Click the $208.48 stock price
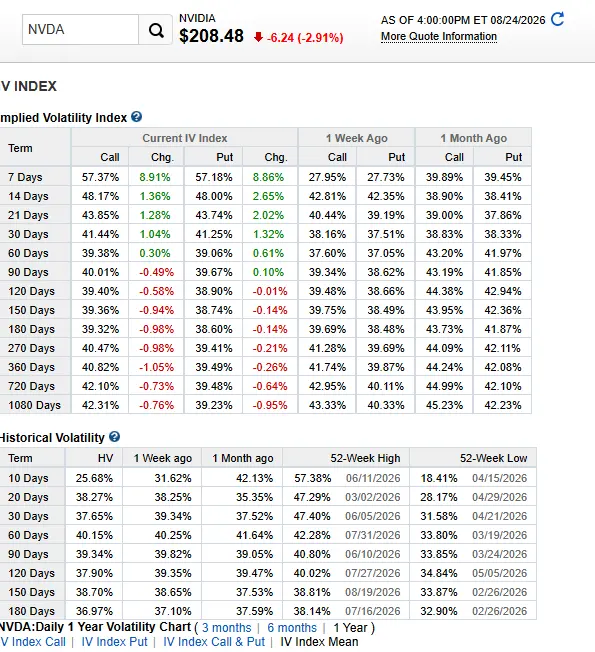 pyautogui.click(x=211, y=36)
